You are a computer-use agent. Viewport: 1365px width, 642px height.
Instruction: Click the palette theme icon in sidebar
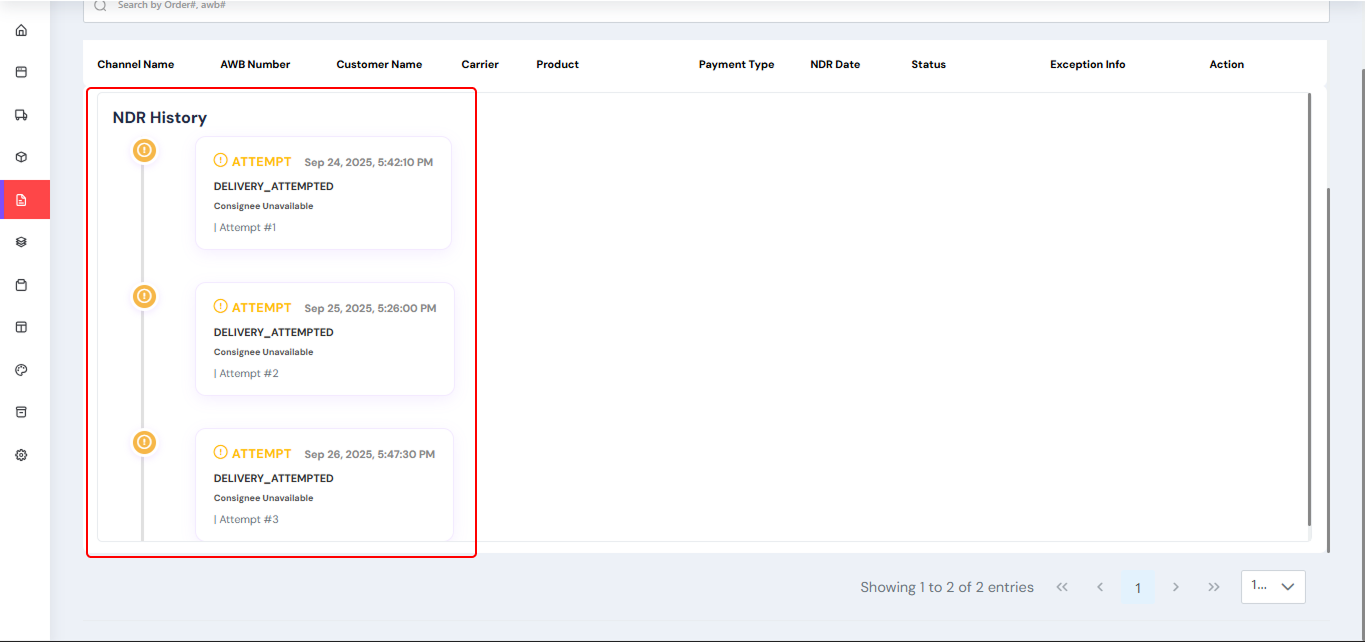coord(21,370)
